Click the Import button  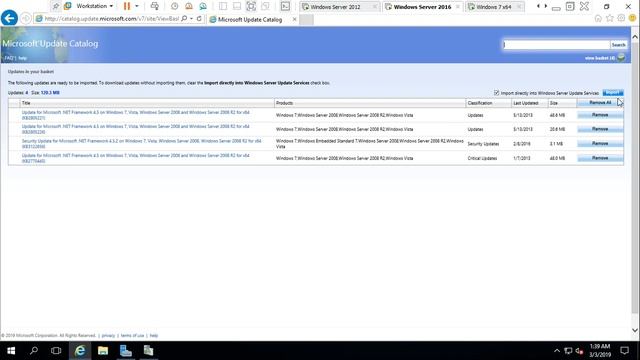(x=613, y=93)
